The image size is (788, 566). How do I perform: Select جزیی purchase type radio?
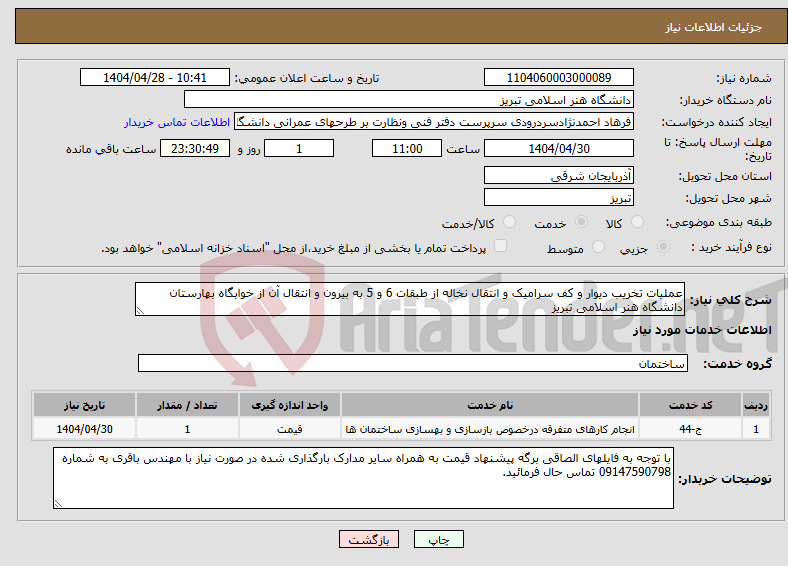pyautogui.click(x=663, y=246)
